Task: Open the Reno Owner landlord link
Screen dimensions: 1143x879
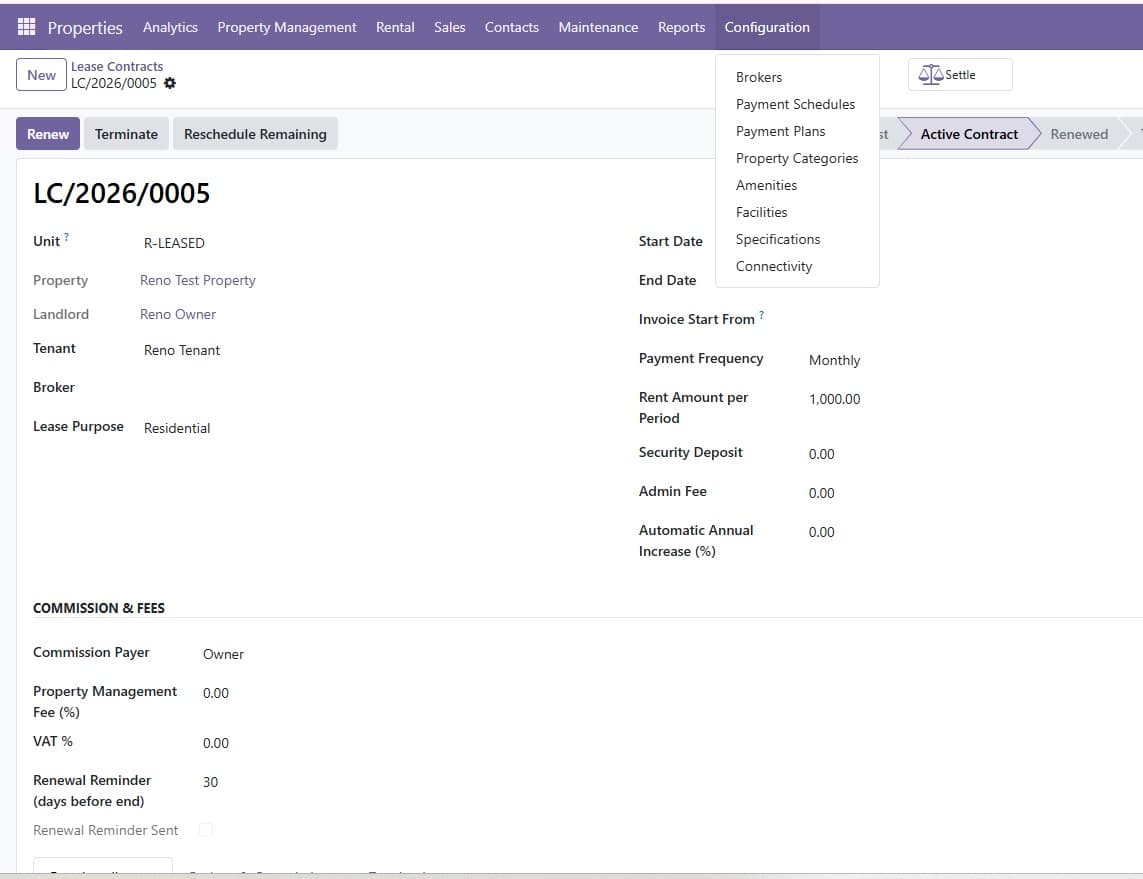Action: 178,314
